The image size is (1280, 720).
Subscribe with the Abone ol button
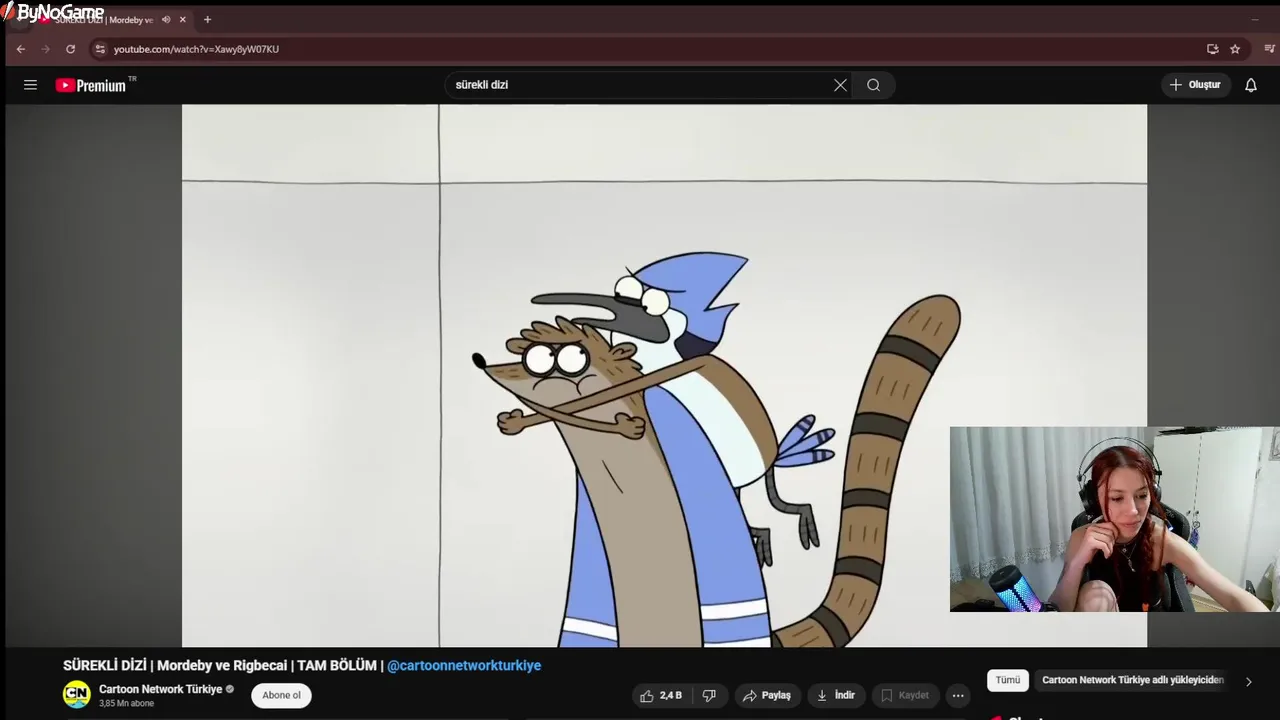coord(281,696)
